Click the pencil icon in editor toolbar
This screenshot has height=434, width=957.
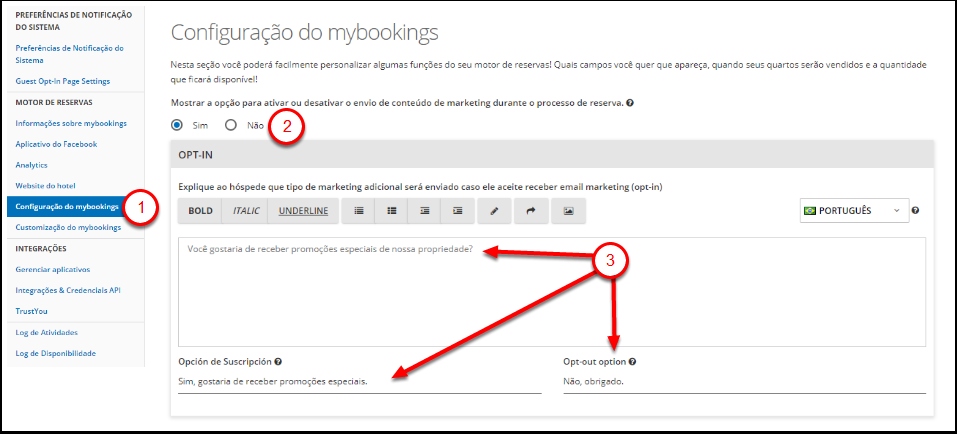494,211
